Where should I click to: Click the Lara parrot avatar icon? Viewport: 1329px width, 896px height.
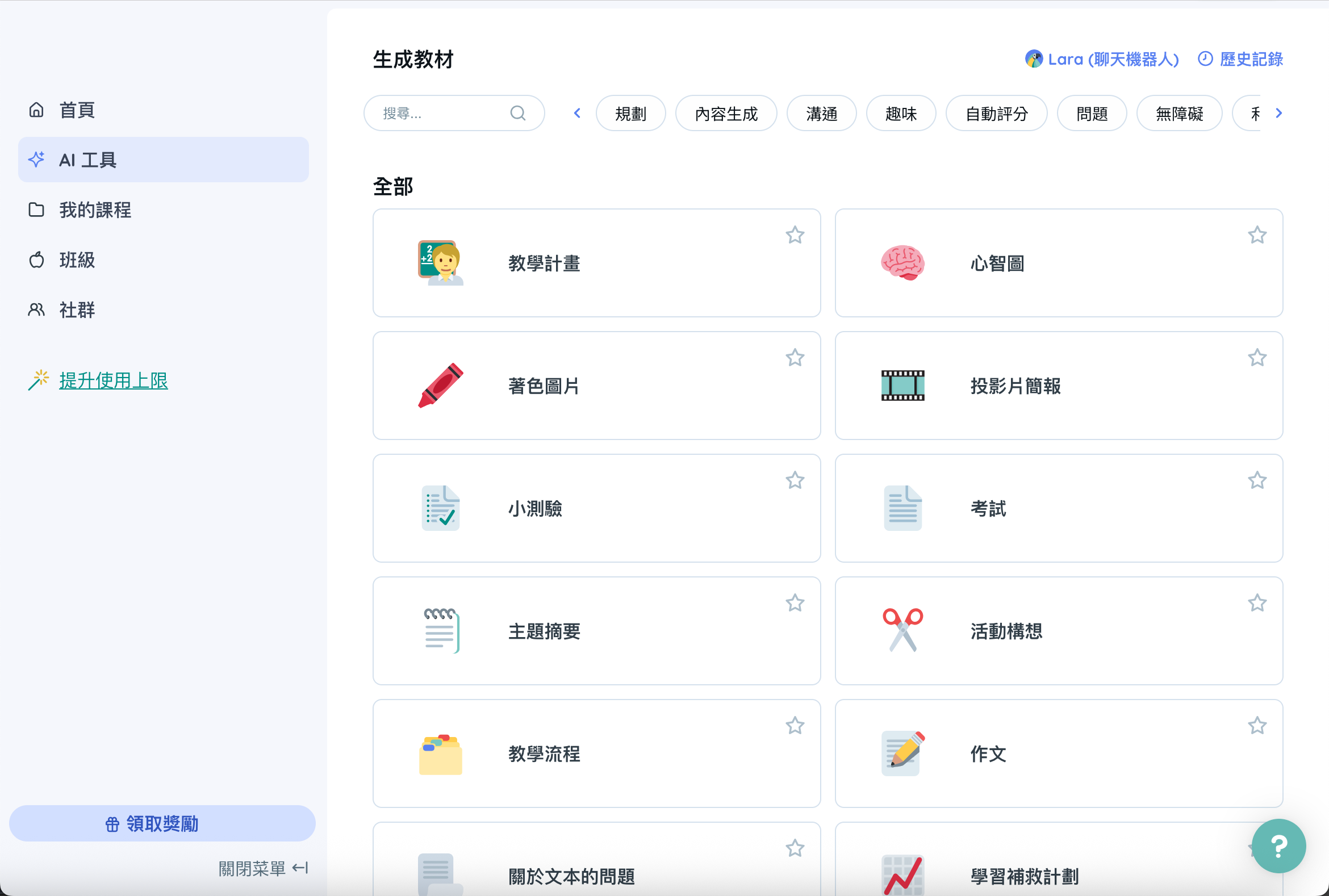pyautogui.click(x=1034, y=59)
